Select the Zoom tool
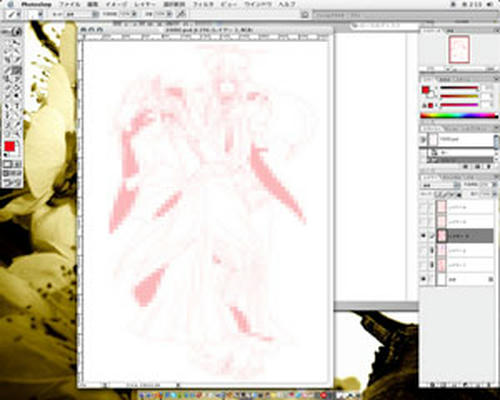 (17, 134)
